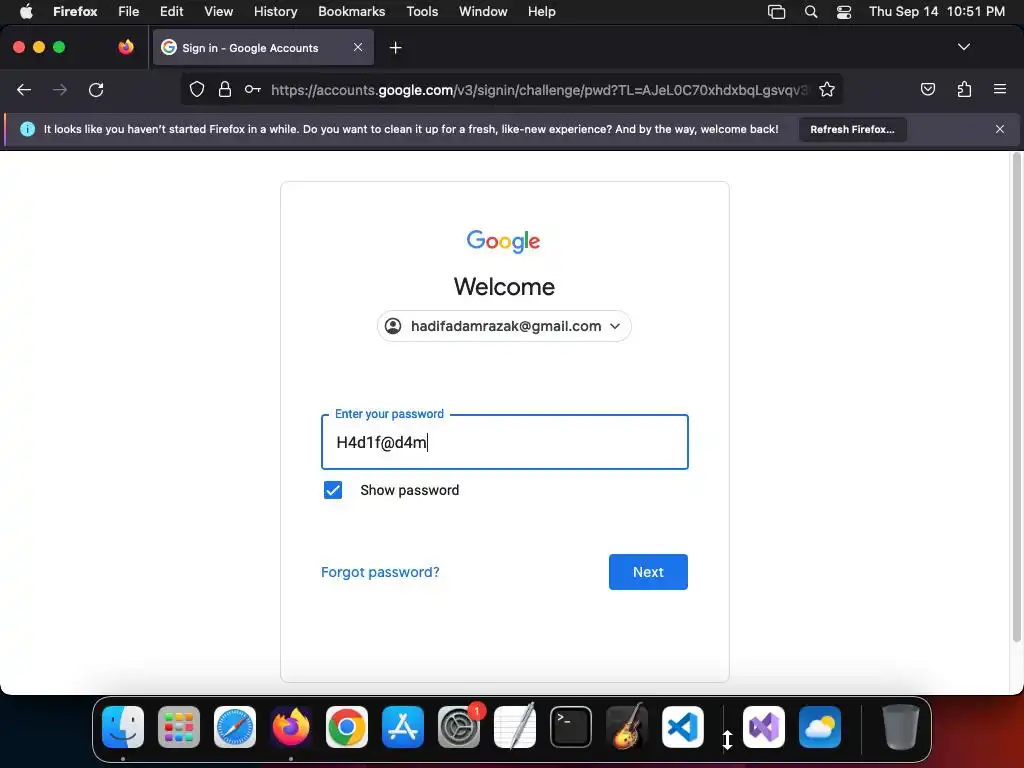Image resolution: width=1024 pixels, height=768 pixels.
Task: Open List all tabs chevron
Action: point(963,47)
